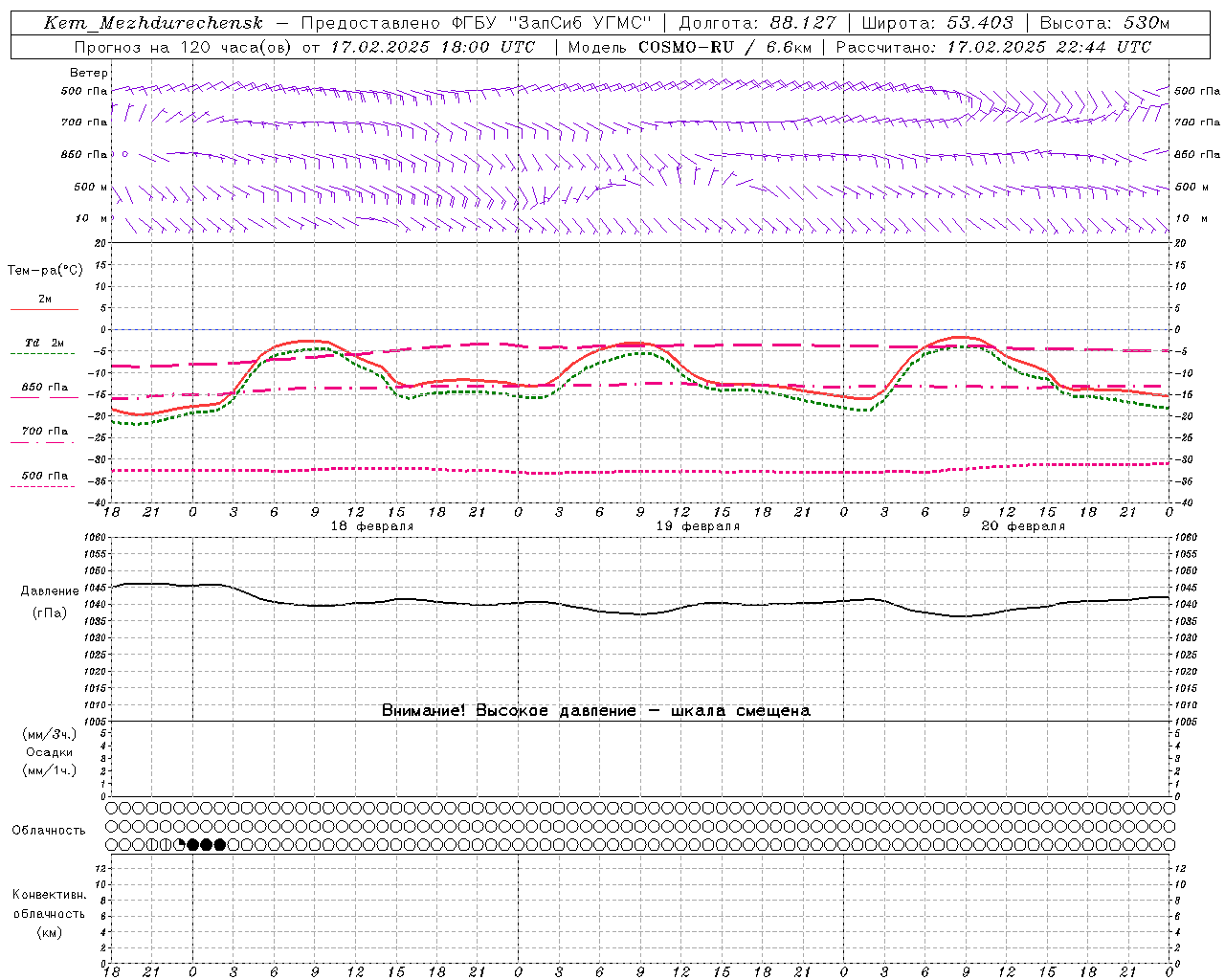This screenshot has height=980, width=1225.
Task: Select the Долгота: 88.127 value
Action: (757, 23)
